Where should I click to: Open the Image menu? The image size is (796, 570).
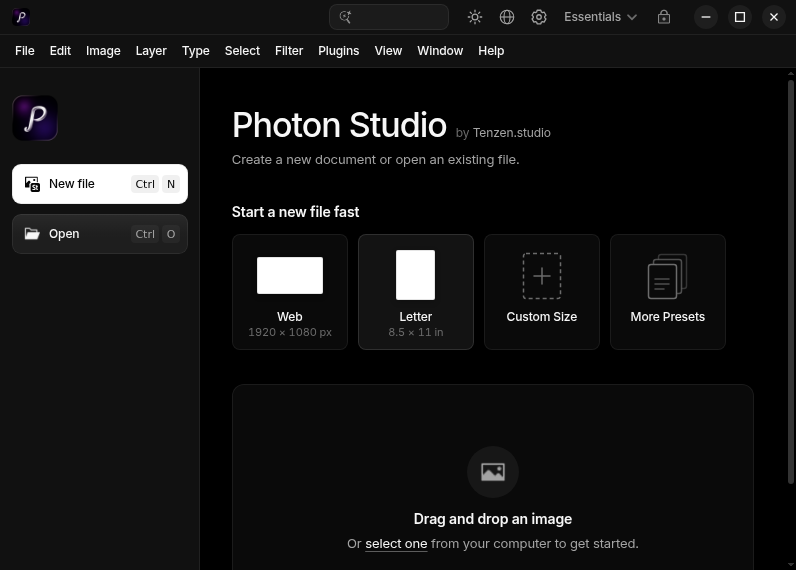point(103,51)
